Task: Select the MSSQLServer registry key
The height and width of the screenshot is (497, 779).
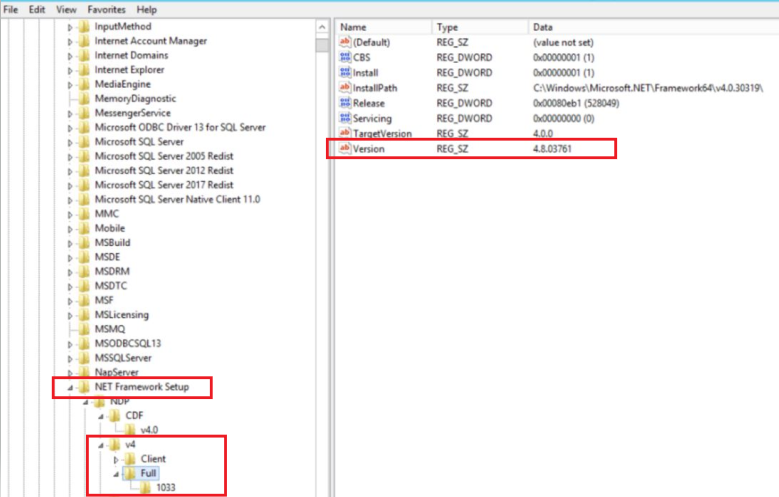Action: click(123, 357)
